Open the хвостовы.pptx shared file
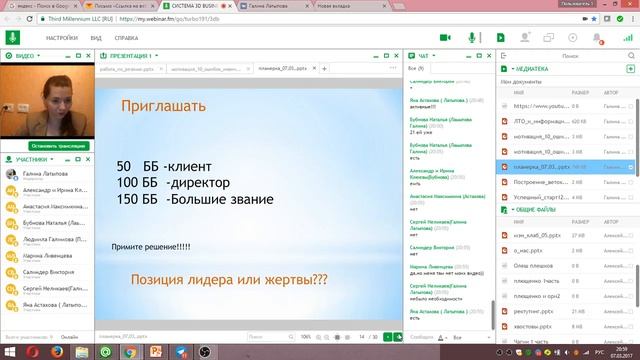This screenshot has width=640, height=360. [x=532, y=327]
